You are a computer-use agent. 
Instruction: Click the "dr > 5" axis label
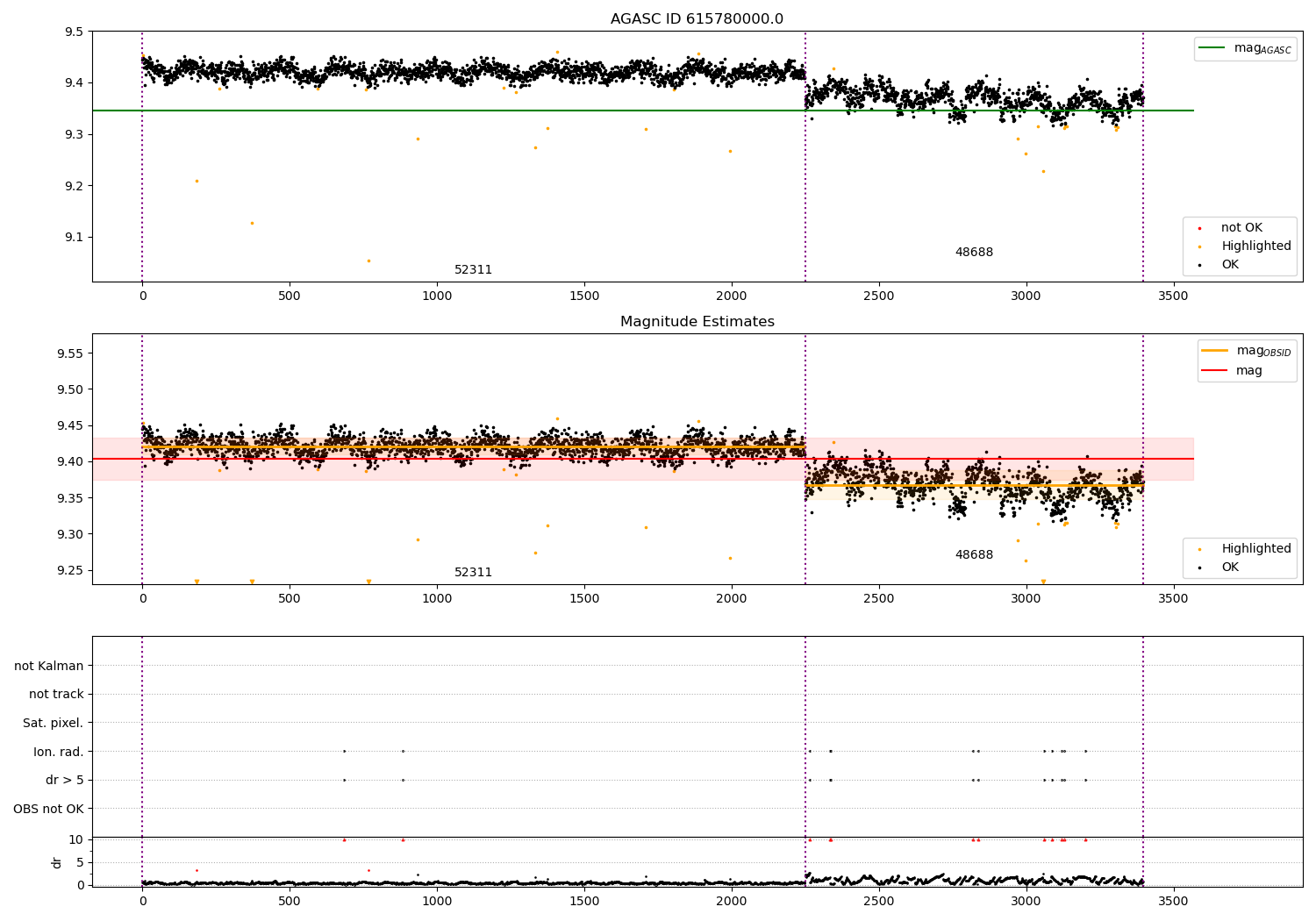pyautogui.click(x=65, y=780)
